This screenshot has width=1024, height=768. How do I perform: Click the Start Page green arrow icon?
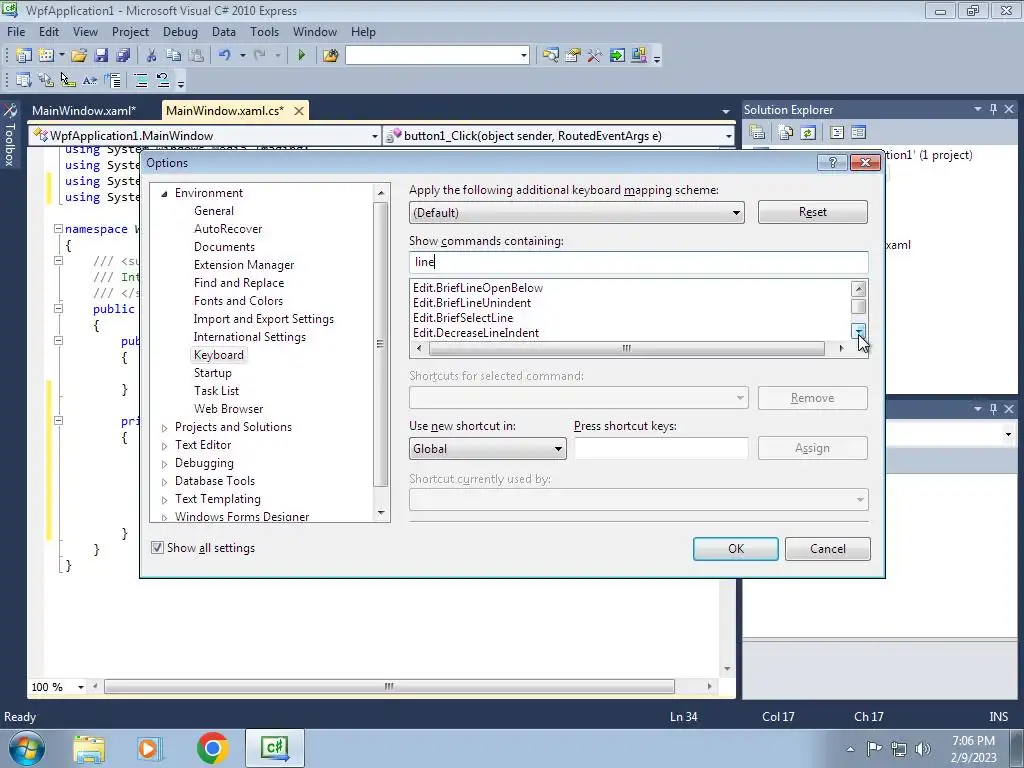pyautogui.click(x=617, y=56)
